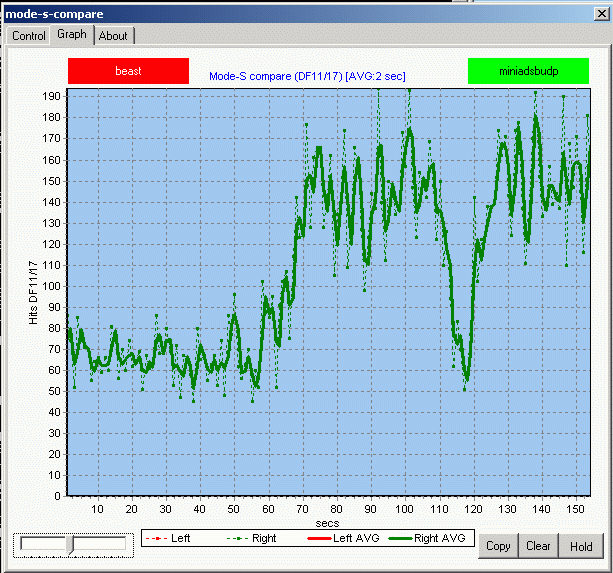This screenshot has height=573, width=613.
Task: Open the About tab
Action: (113, 36)
